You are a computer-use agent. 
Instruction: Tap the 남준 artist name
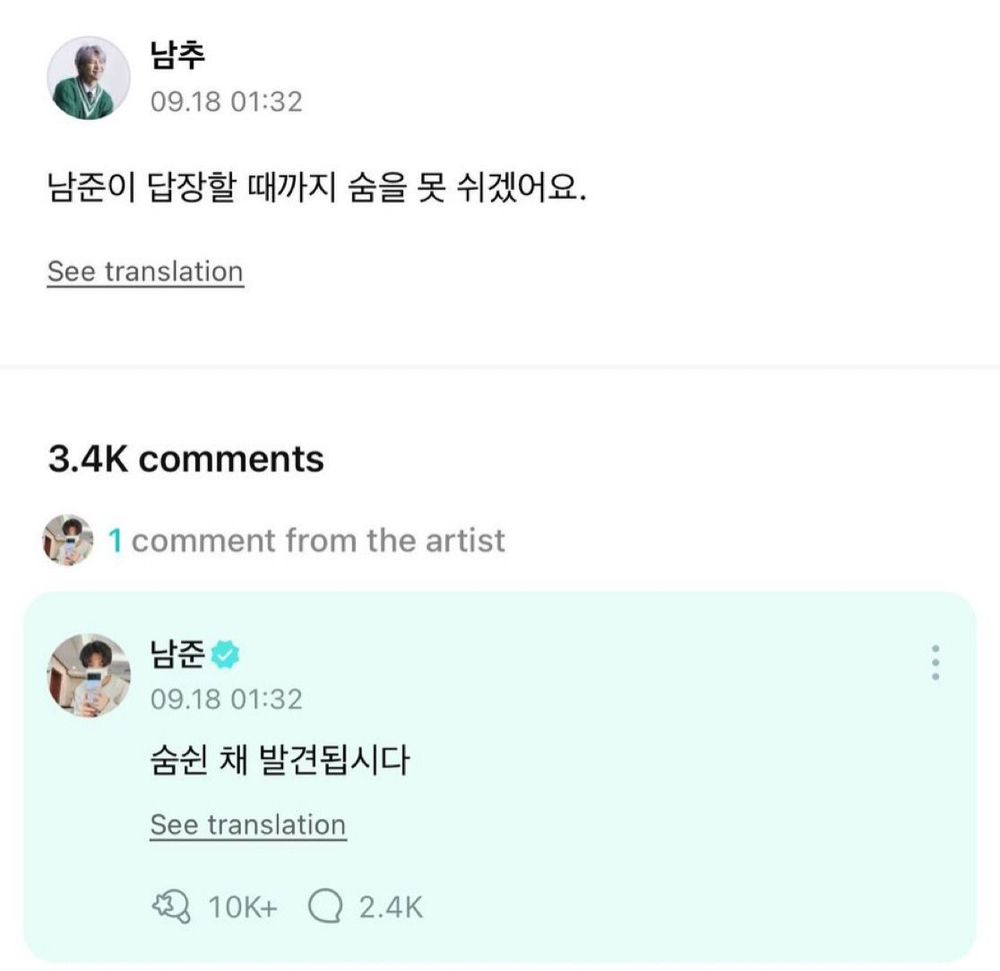pos(178,655)
